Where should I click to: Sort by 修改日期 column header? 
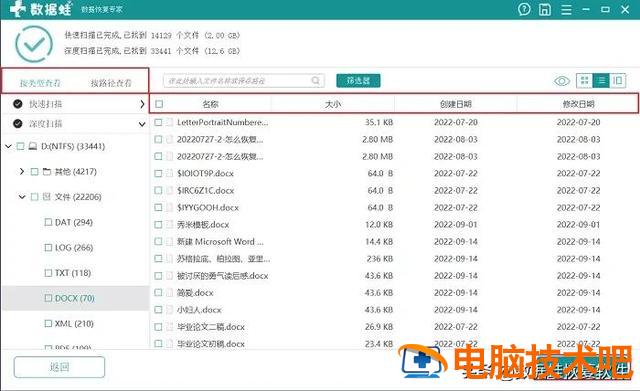pyautogui.click(x=578, y=104)
